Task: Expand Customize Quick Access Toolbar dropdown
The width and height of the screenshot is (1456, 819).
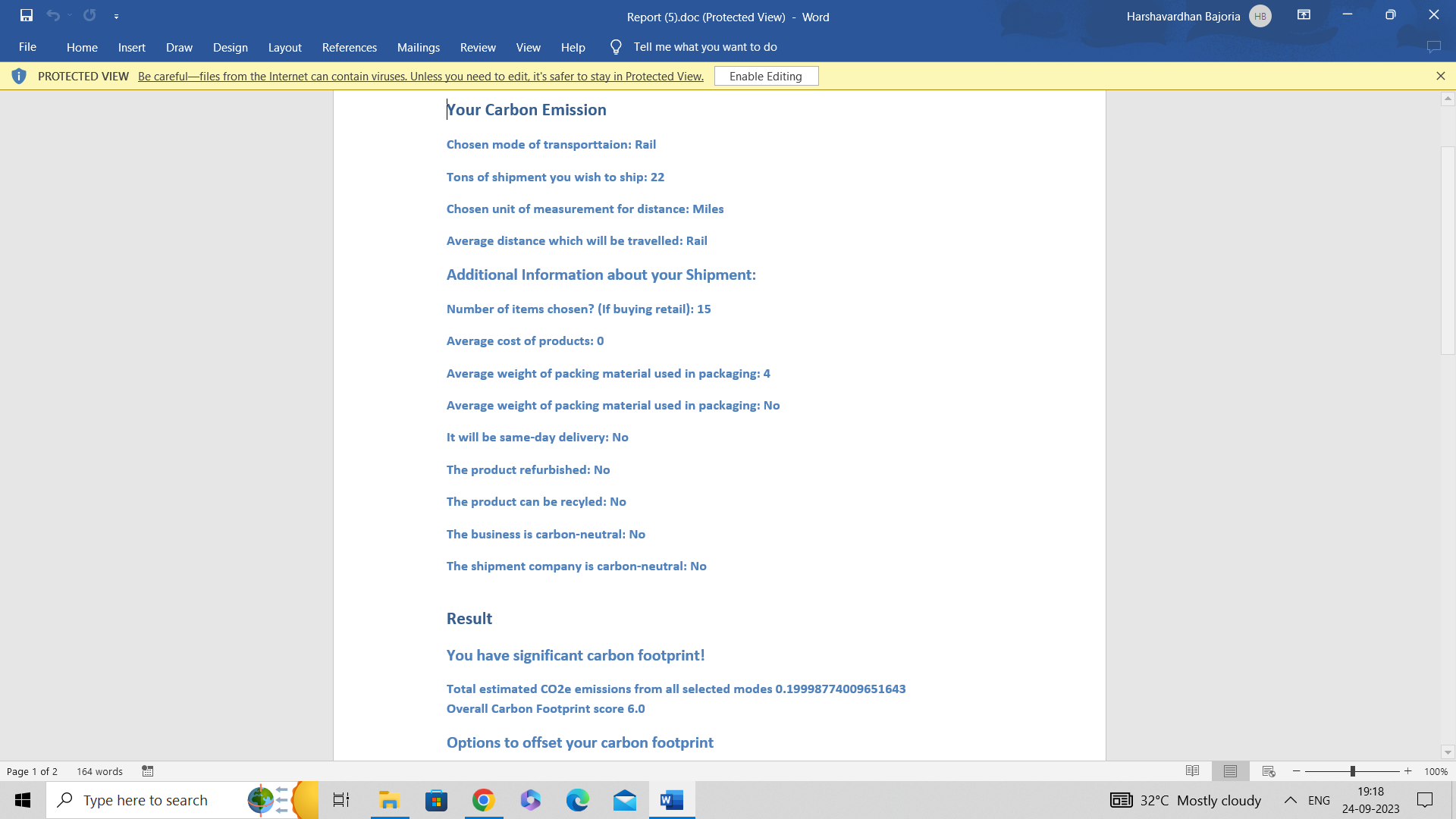Action: coord(116,16)
